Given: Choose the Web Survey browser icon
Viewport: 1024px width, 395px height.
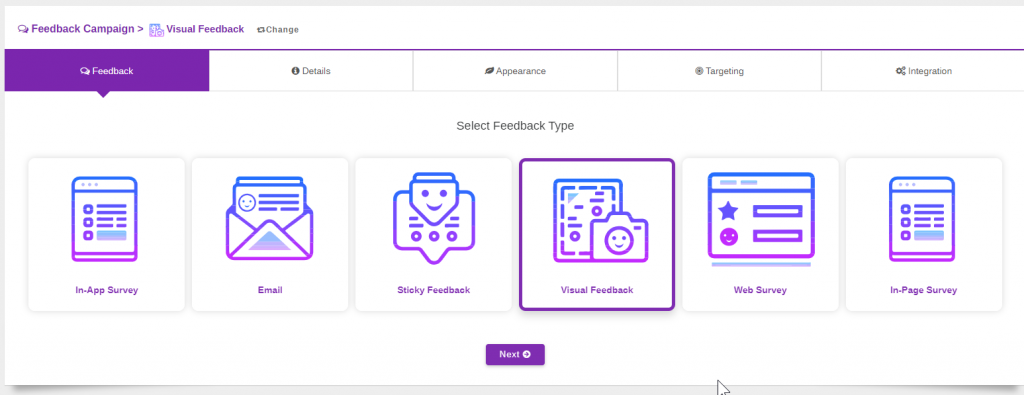Looking at the screenshot, I should [x=761, y=220].
